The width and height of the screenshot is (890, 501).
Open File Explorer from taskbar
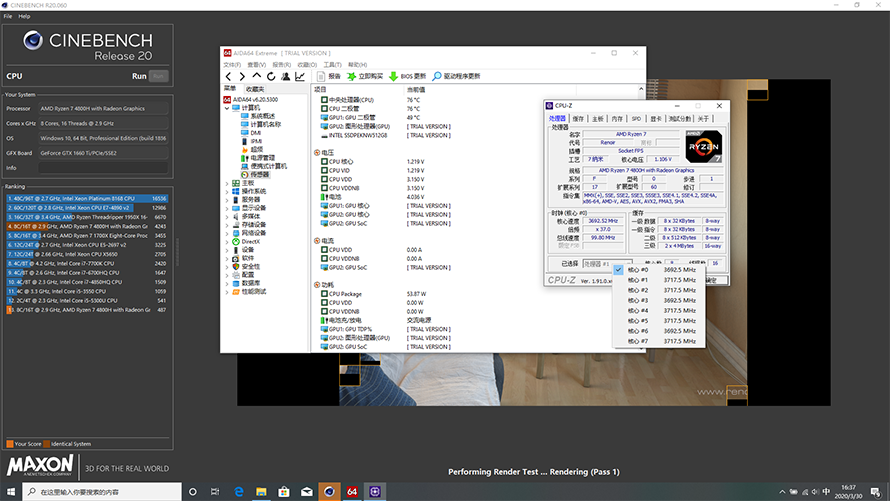click(x=261, y=492)
